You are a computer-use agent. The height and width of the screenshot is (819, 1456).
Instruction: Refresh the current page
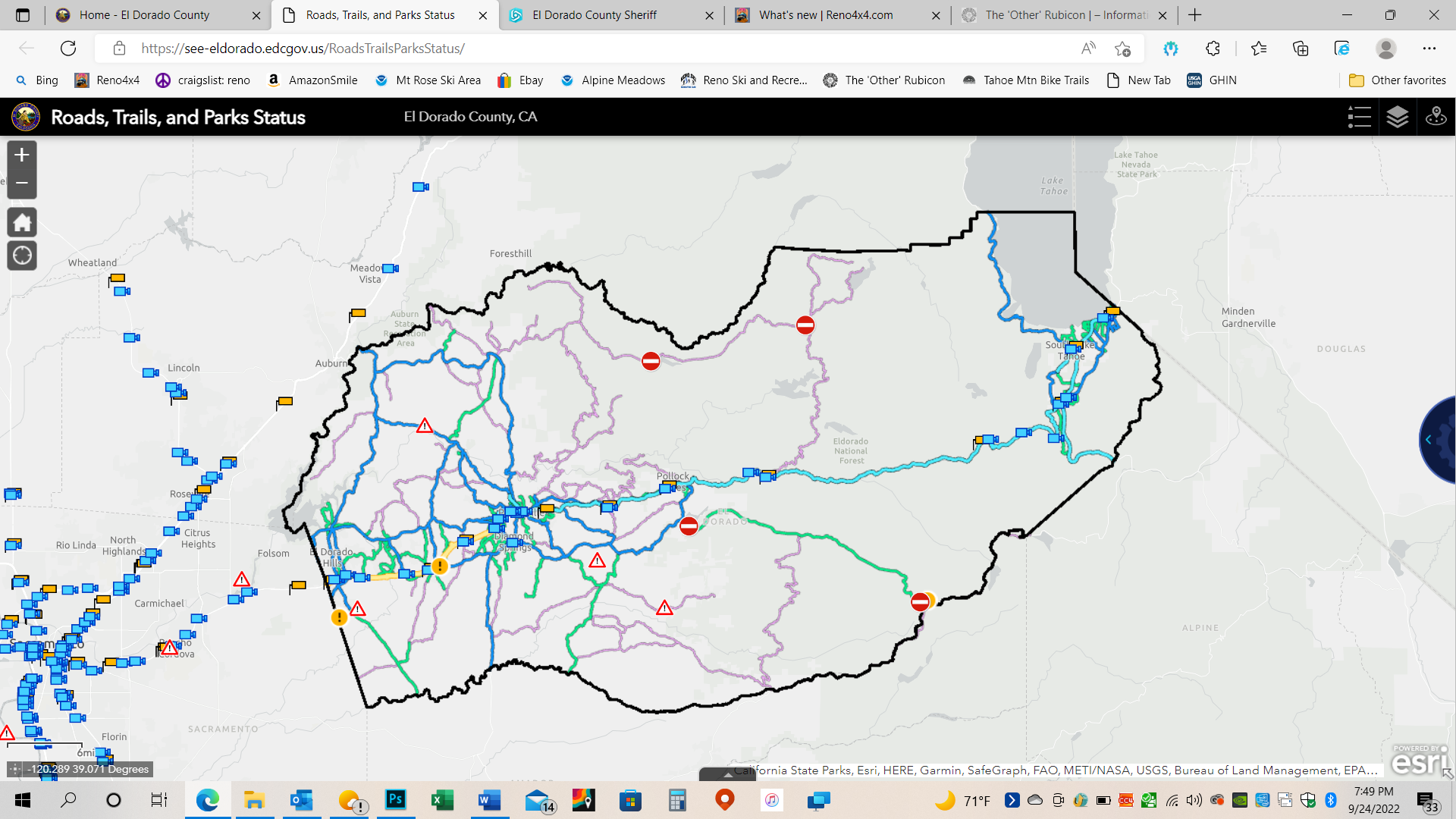(68, 49)
